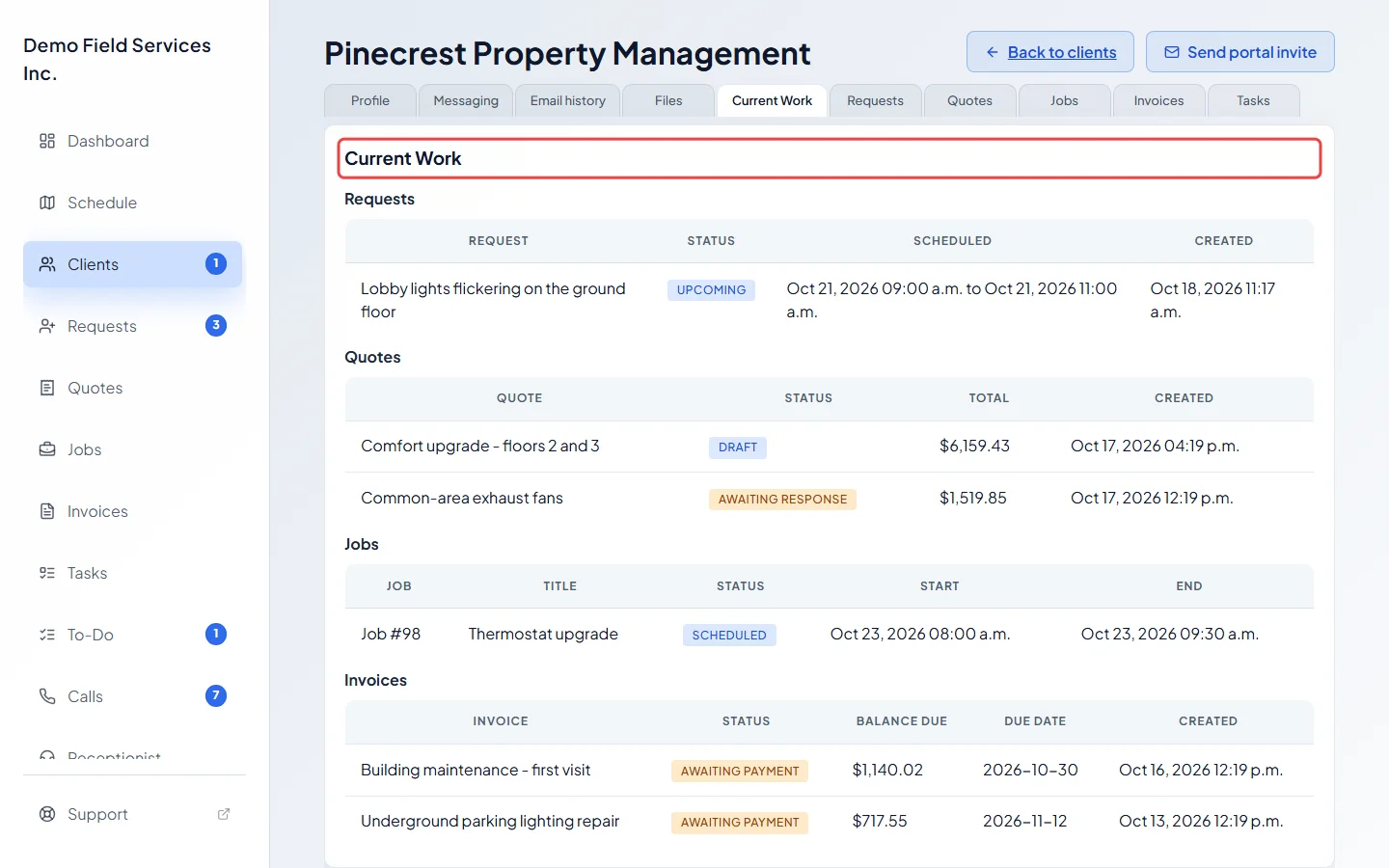Click the Send portal invite button
Image resolution: width=1389 pixels, height=868 pixels.
coord(1240,52)
